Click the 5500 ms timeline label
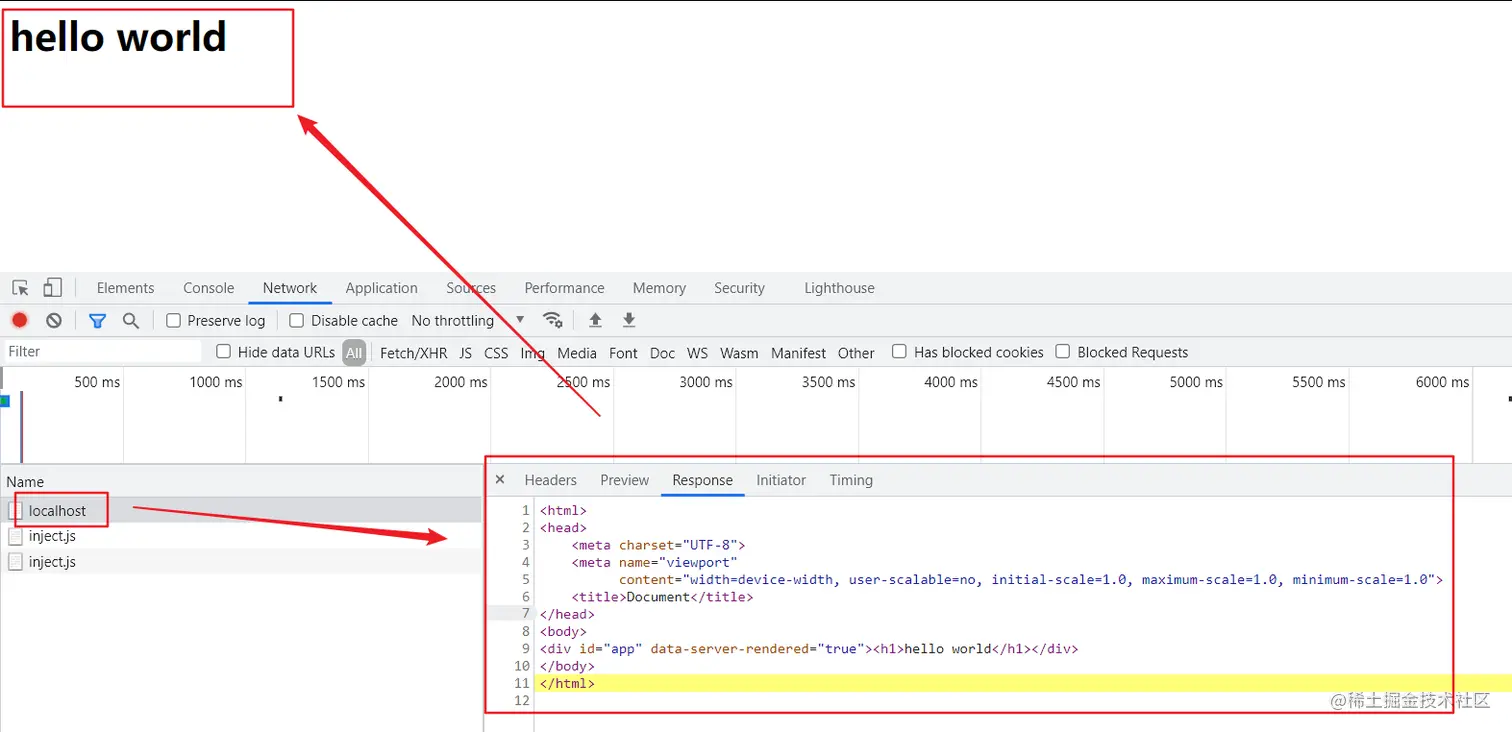This screenshot has height=732, width=1512. coord(1319,382)
